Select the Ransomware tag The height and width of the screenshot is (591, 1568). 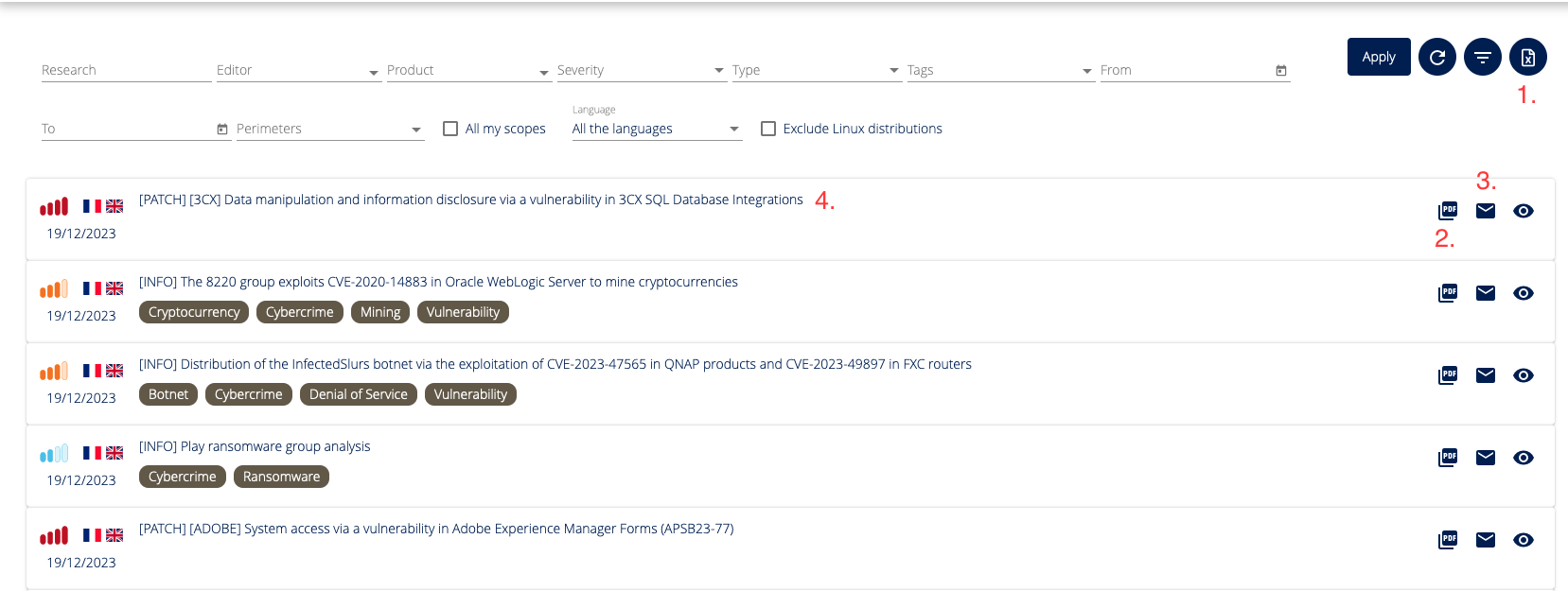click(281, 477)
